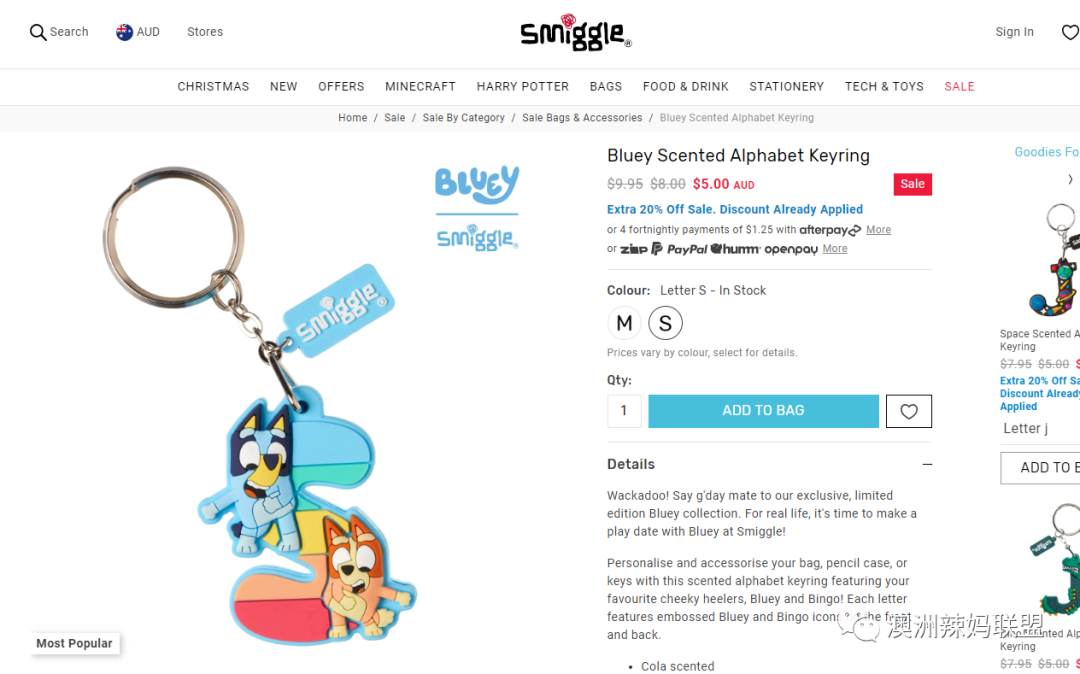Viewport: 1080px width, 674px height.
Task: Click the Smiggle logo
Action: point(576,32)
